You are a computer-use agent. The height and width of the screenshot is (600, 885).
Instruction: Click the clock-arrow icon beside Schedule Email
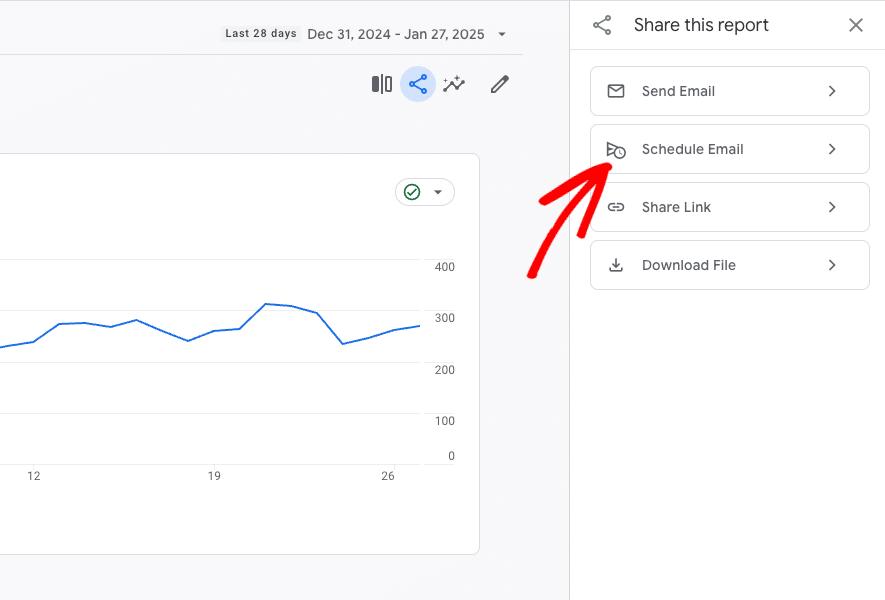pyautogui.click(x=616, y=150)
